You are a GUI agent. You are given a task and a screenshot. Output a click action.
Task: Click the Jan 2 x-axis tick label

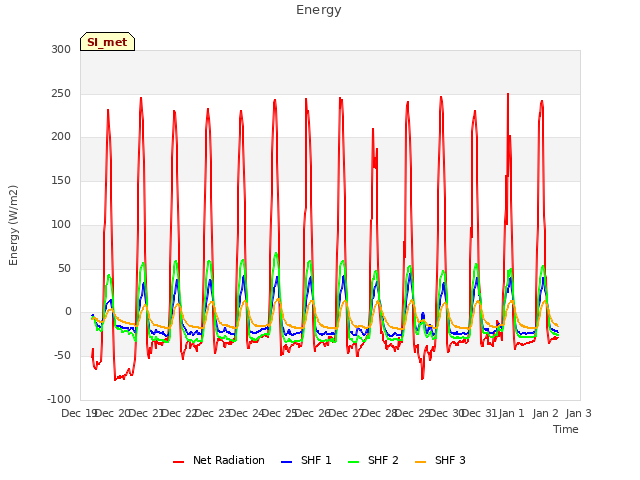coord(545,413)
